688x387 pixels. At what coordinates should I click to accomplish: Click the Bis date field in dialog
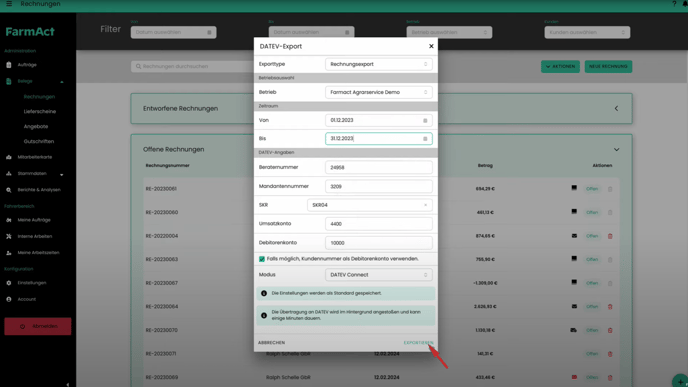379,139
